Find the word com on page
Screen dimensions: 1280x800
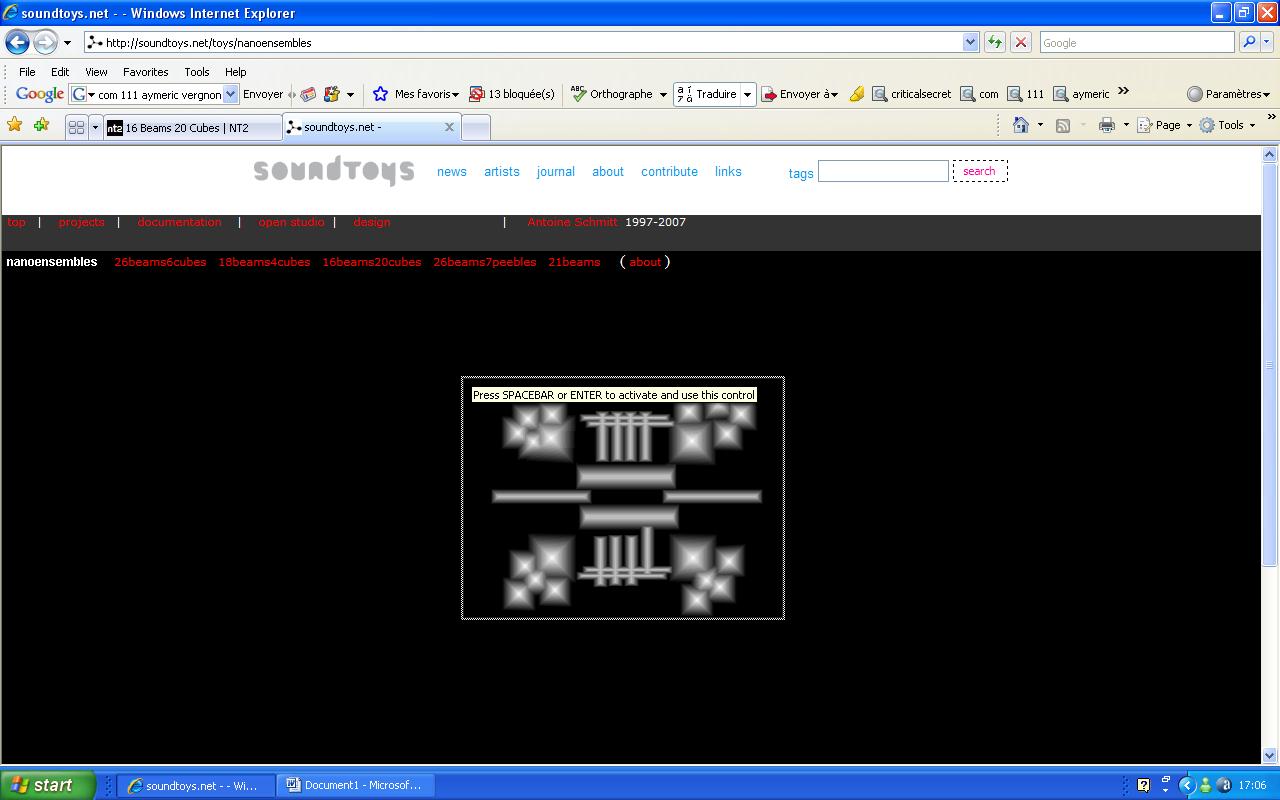(x=979, y=94)
